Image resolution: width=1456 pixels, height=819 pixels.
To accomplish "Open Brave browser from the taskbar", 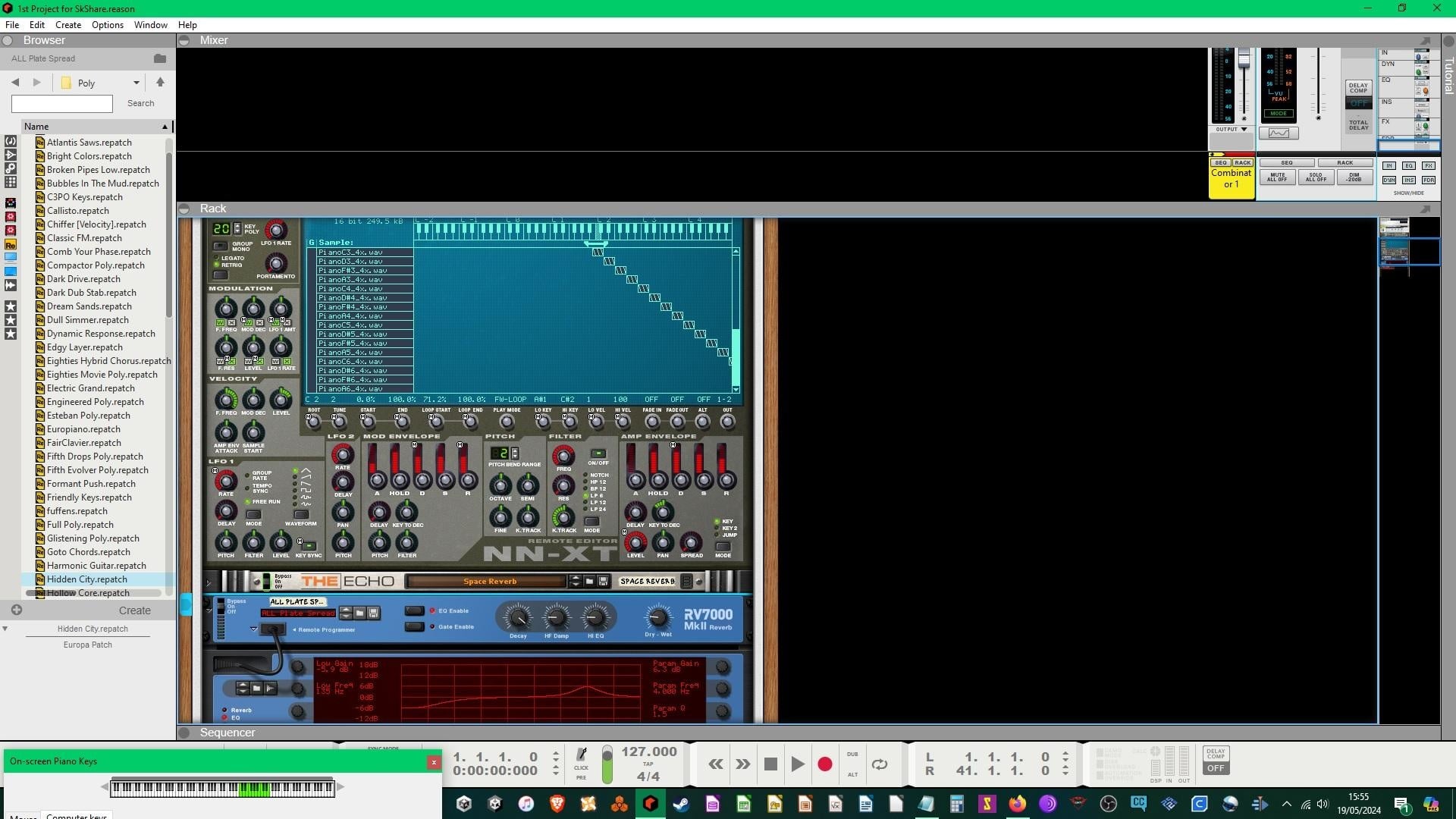I will (x=557, y=804).
